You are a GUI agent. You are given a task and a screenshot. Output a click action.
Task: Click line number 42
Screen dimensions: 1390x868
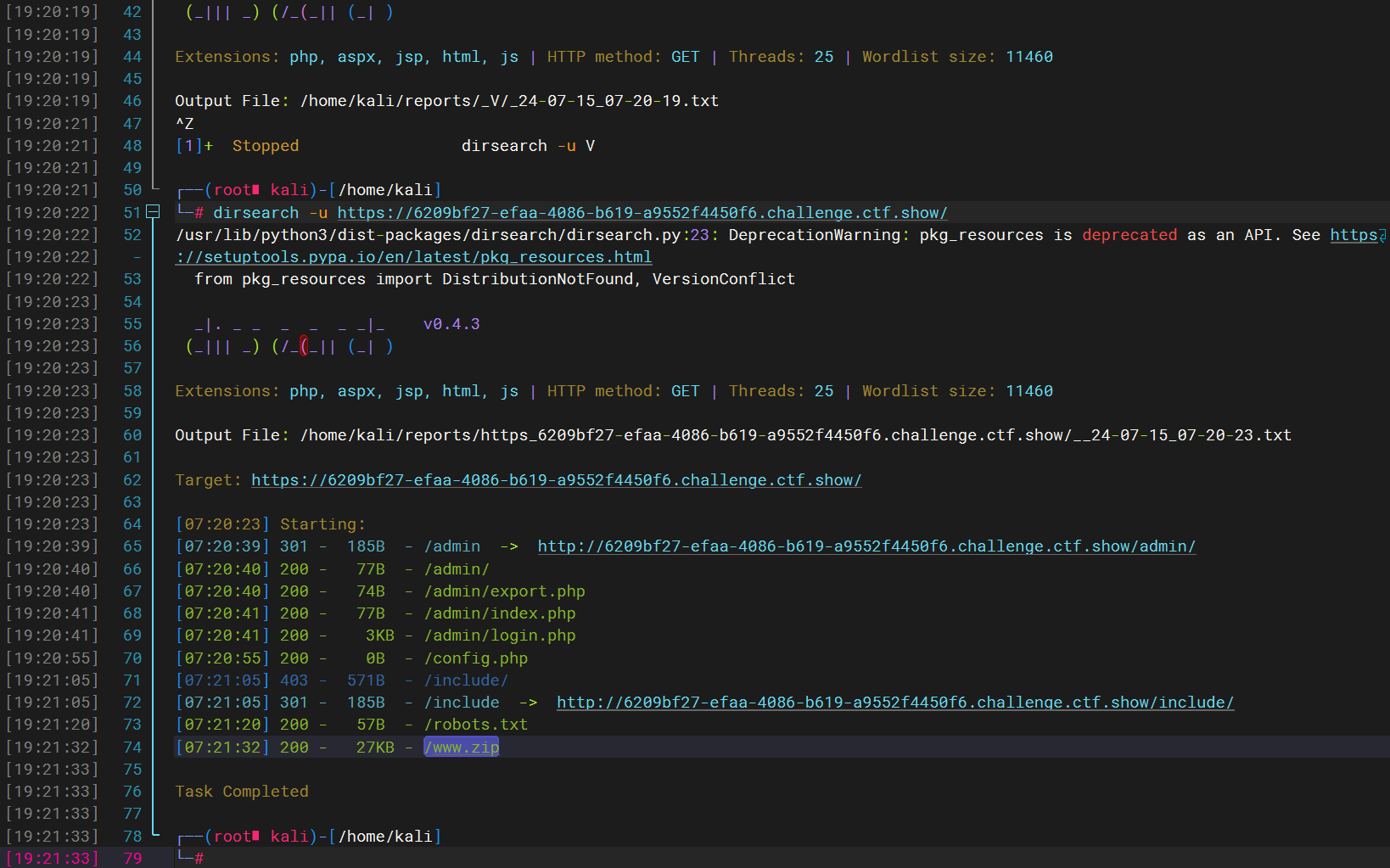click(132, 12)
